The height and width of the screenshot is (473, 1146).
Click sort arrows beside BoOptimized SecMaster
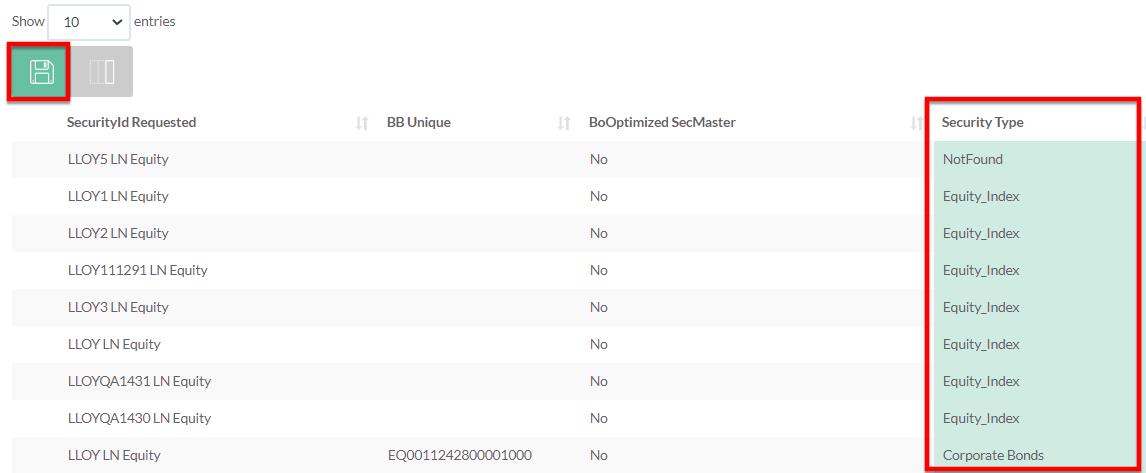tap(916, 123)
